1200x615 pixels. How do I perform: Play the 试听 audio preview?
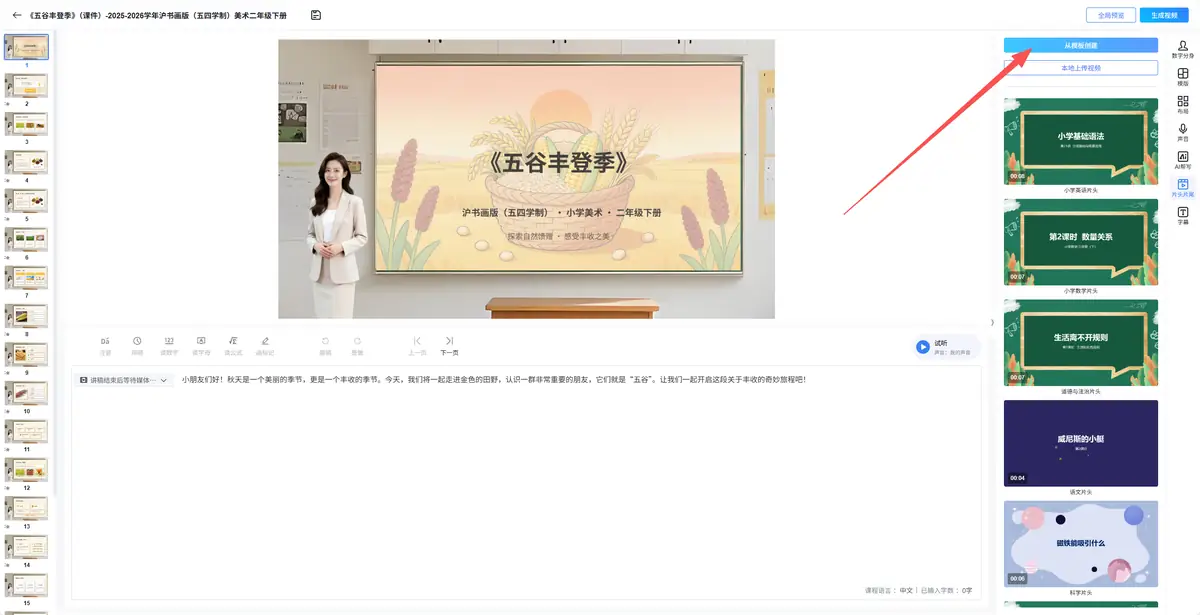pos(923,347)
